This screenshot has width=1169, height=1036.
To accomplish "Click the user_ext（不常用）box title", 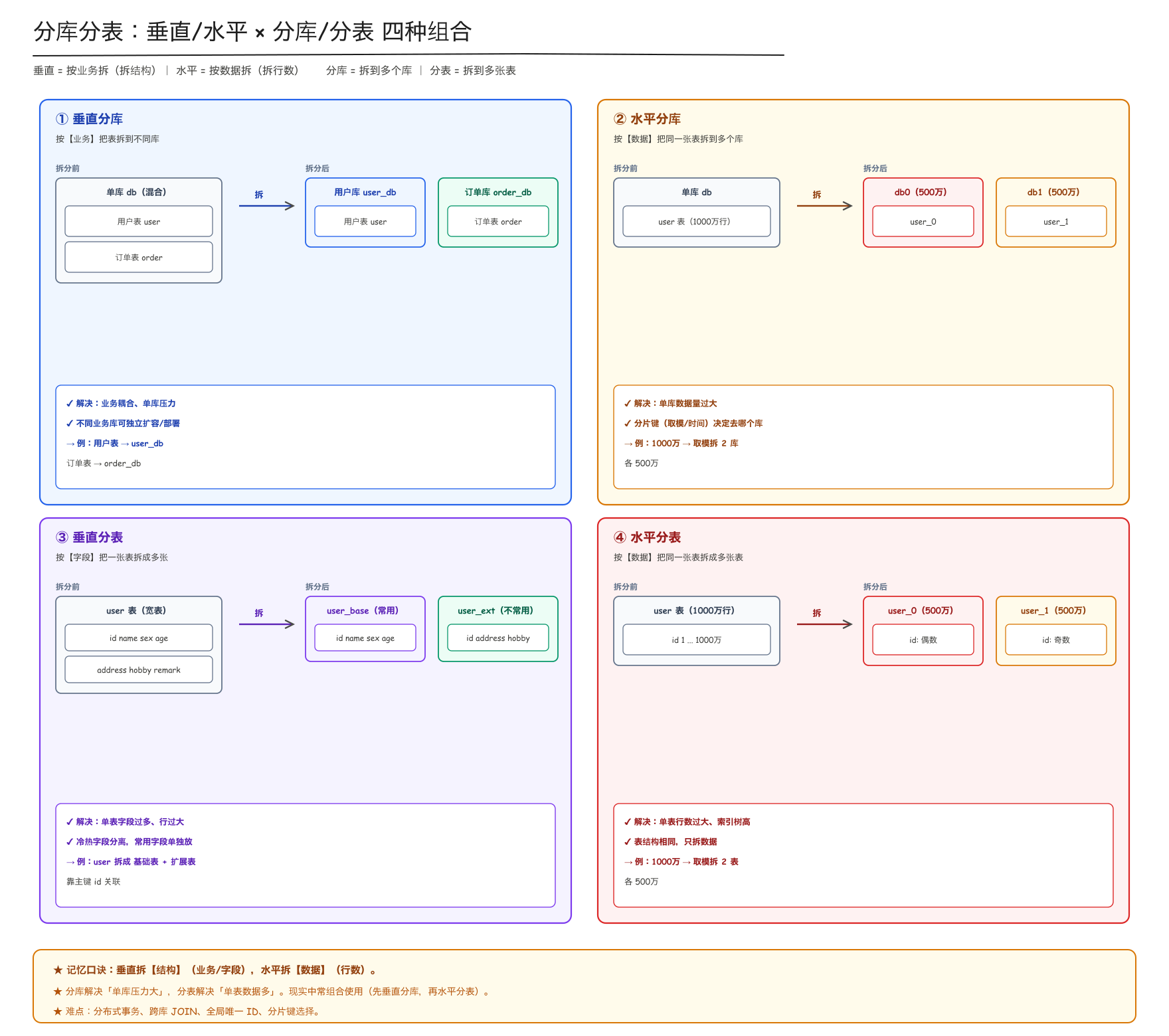I will point(498,610).
